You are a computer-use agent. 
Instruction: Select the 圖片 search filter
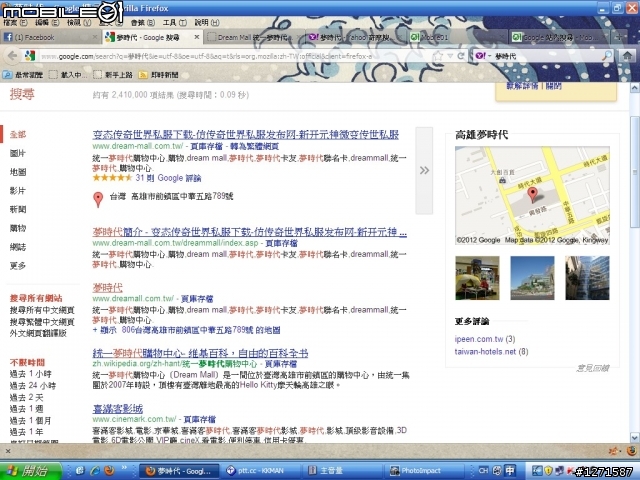point(18,153)
